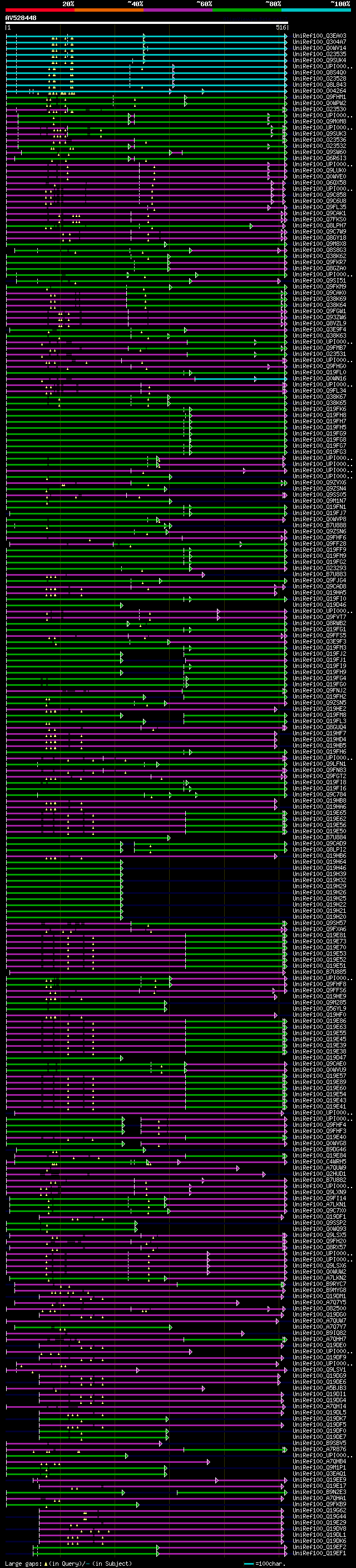
Task: Click the purple ~60% identity legend bar
Action: click(x=177, y=11)
